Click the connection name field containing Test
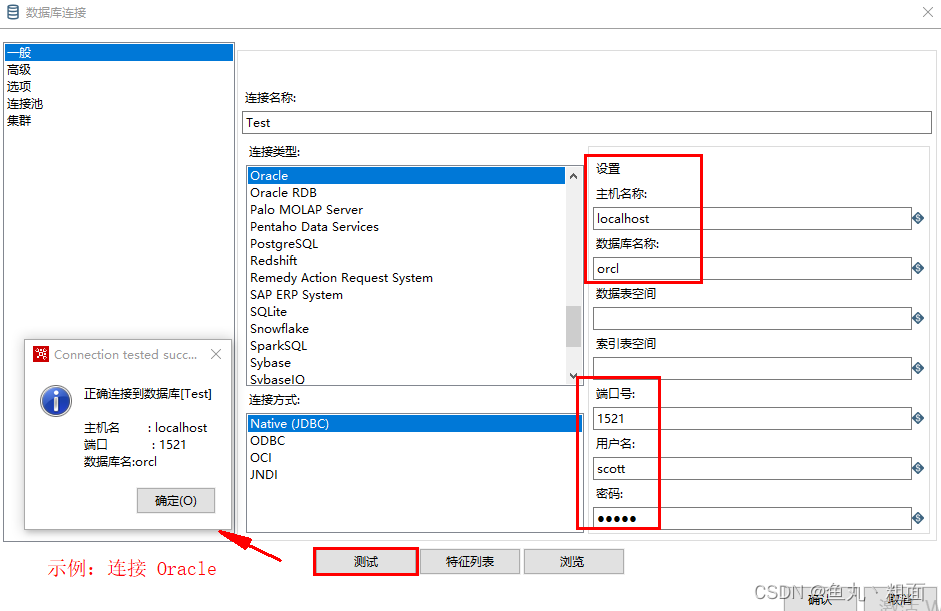Screen dimensions: 941x611 pos(587,122)
